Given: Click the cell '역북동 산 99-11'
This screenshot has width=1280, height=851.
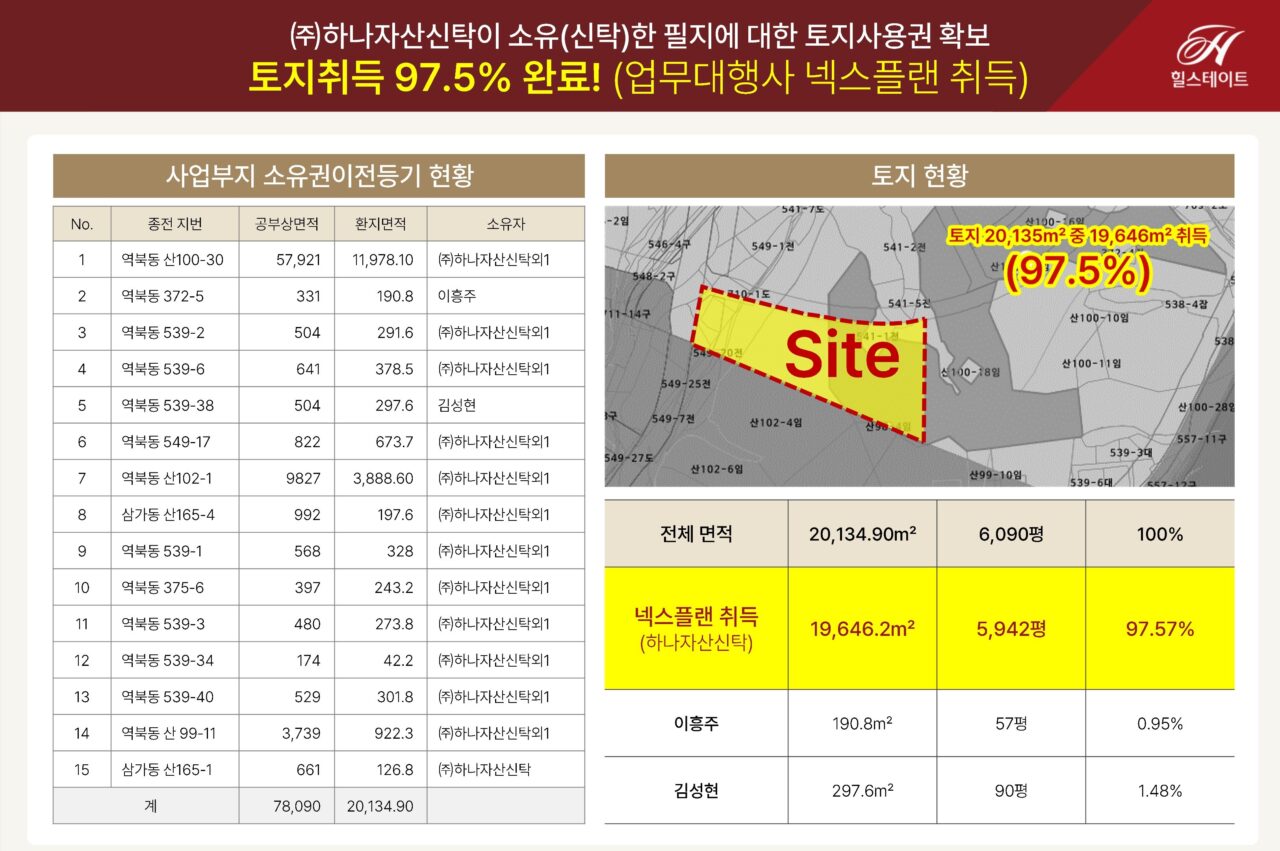Looking at the screenshot, I should point(168,733).
